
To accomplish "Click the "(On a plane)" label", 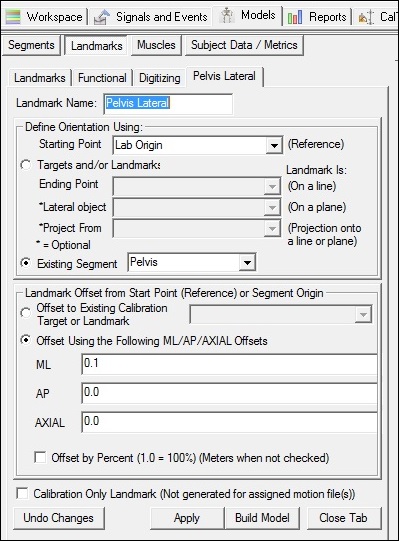I will pos(317,207).
